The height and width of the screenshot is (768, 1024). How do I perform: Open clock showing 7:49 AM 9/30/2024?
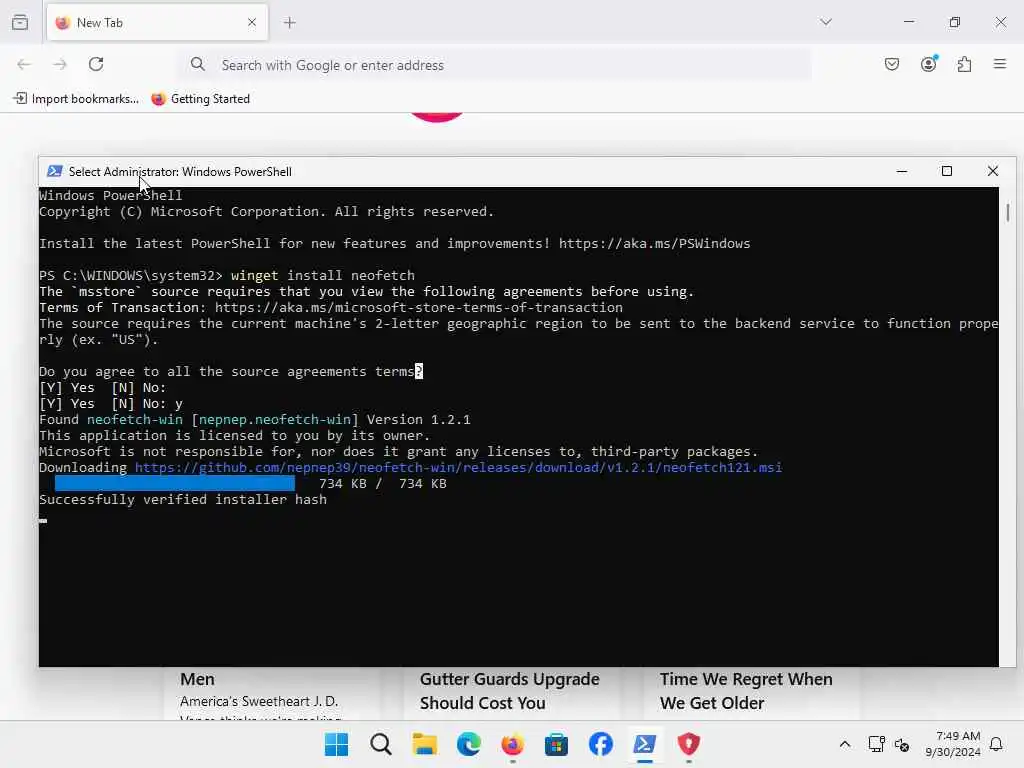(953, 744)
